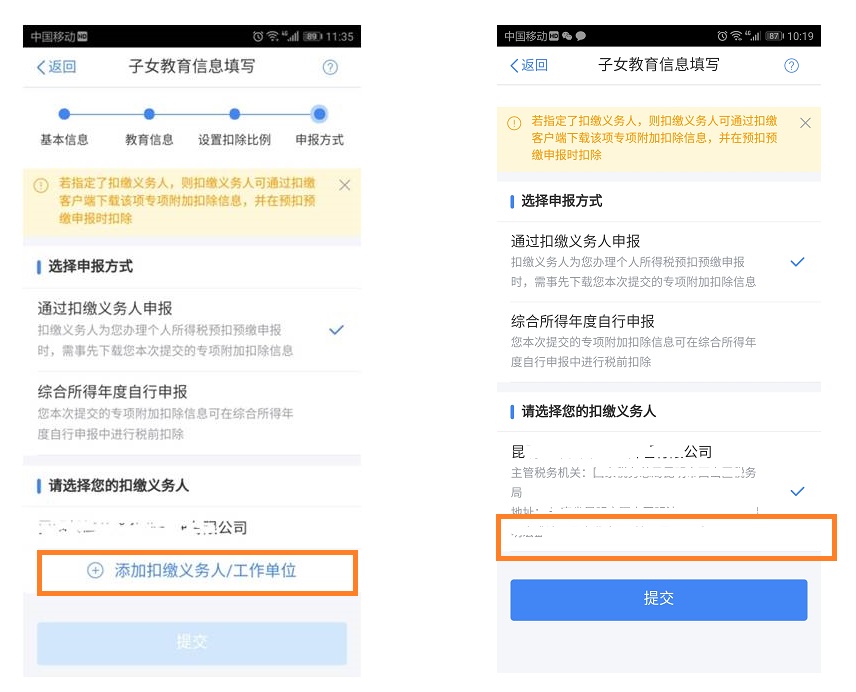856x692 pixels.
Task: Select 通过扣缴义务人申报 option on left screen
Action: [x=192, y=330]
